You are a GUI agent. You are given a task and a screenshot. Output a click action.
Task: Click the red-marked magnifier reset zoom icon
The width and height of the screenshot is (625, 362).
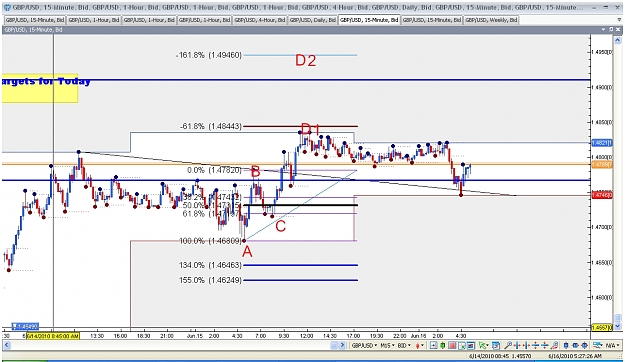(x=554, y=345)
